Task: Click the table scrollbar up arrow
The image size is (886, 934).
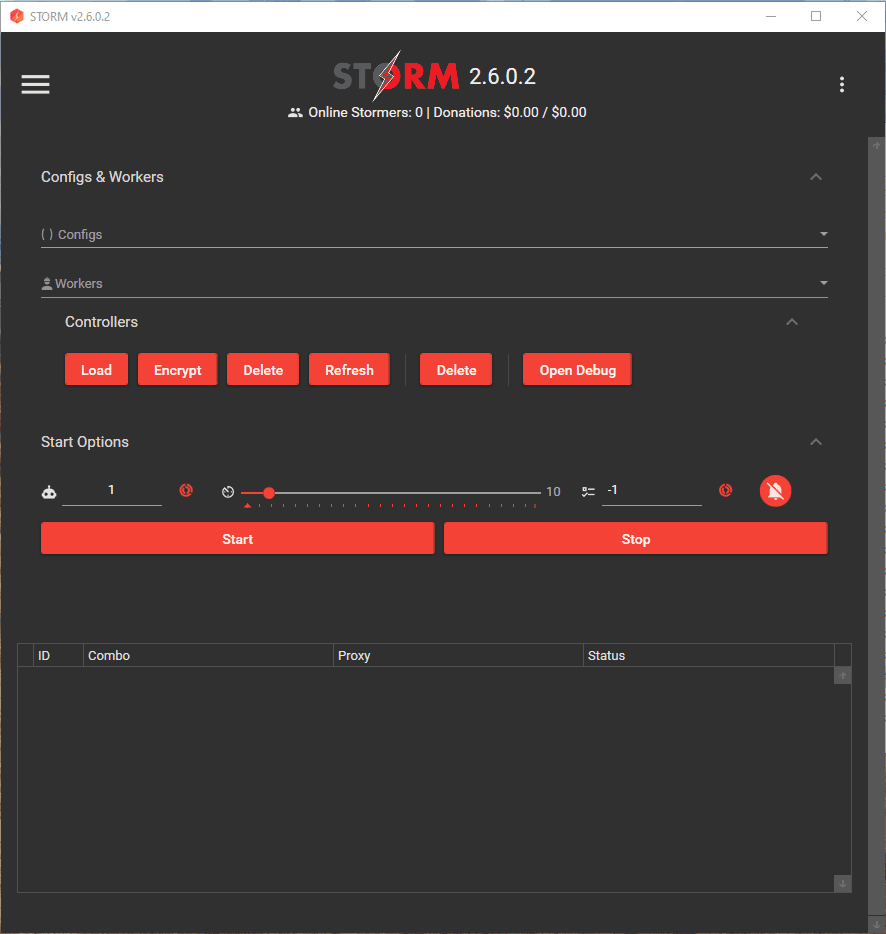Action: [x=843, y=675]
